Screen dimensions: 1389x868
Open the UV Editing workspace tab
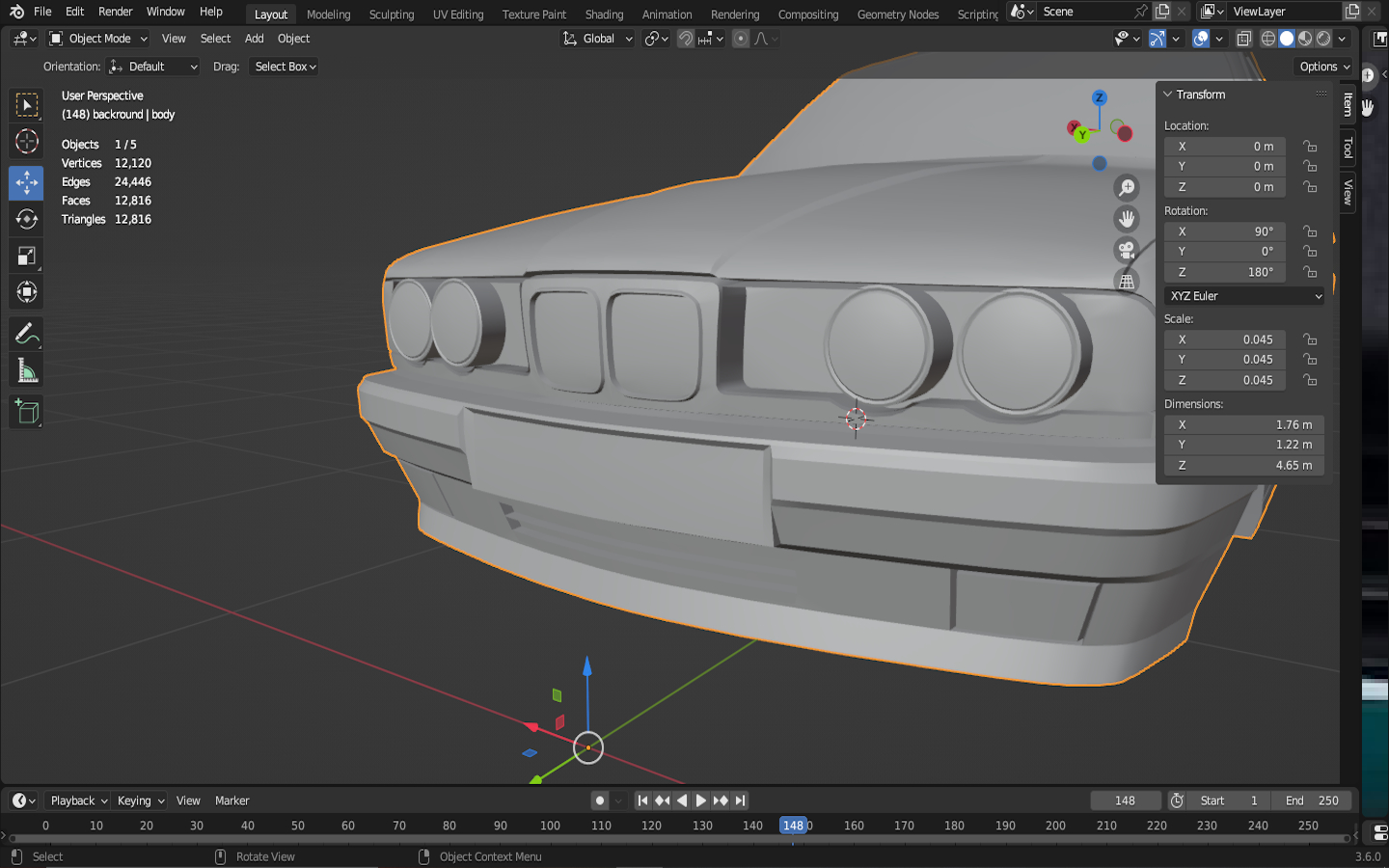click(x=458, y=14)
